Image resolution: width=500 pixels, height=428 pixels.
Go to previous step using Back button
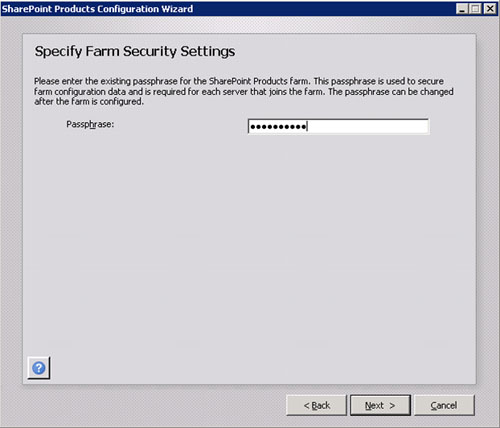(x=317, y=405)
